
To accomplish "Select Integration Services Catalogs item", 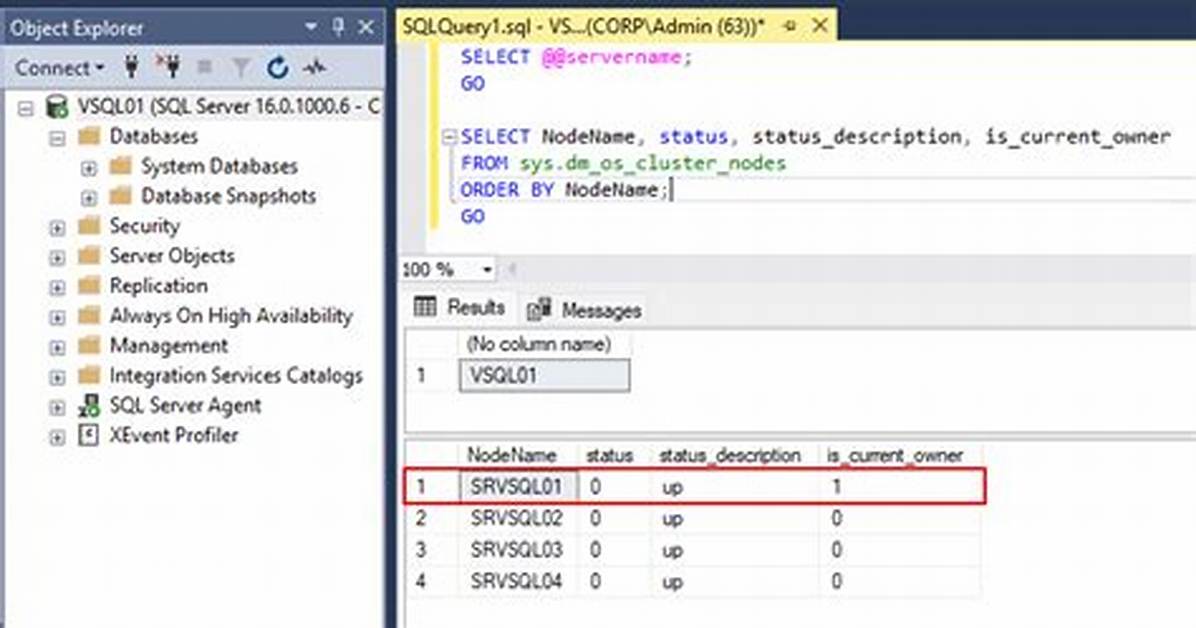I will click(236, 375).
